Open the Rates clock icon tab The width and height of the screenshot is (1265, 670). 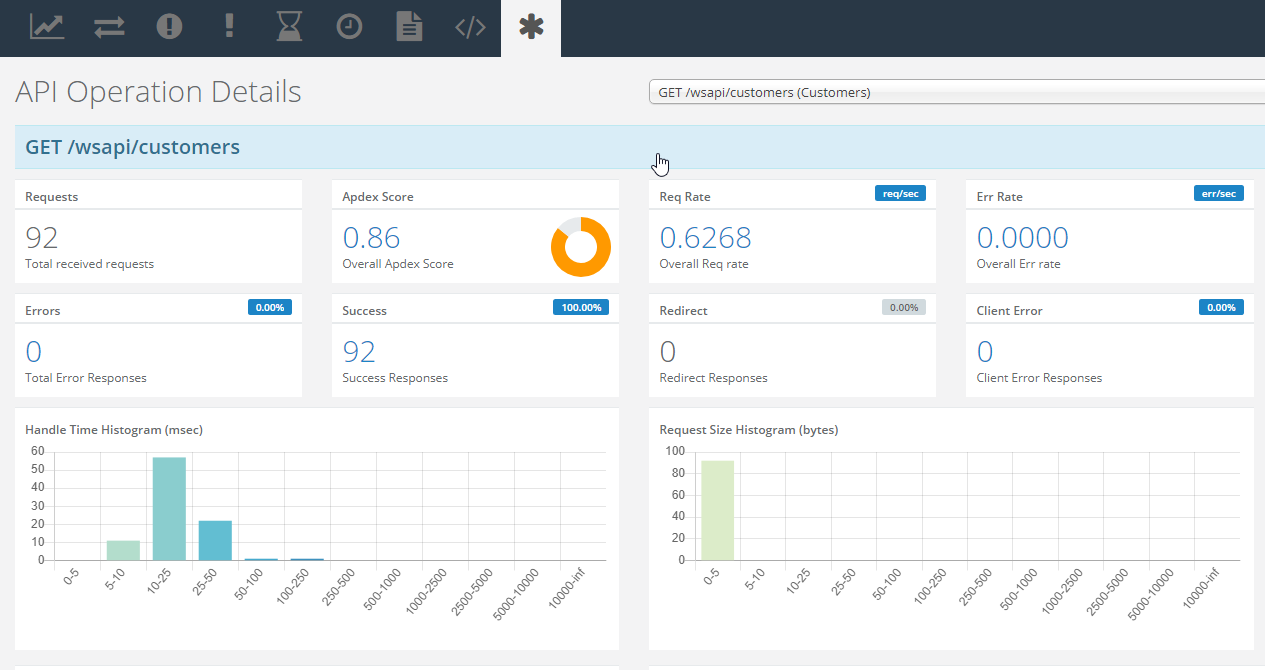coord(349,27)
